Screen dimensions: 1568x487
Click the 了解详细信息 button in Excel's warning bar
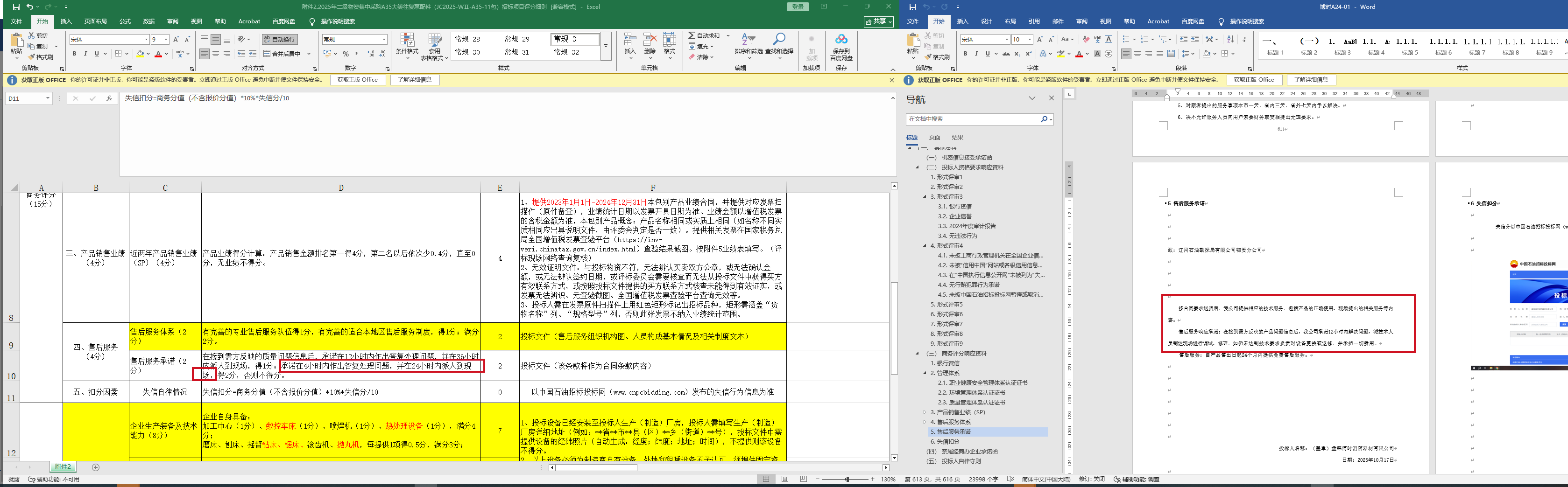coord(415,80)
